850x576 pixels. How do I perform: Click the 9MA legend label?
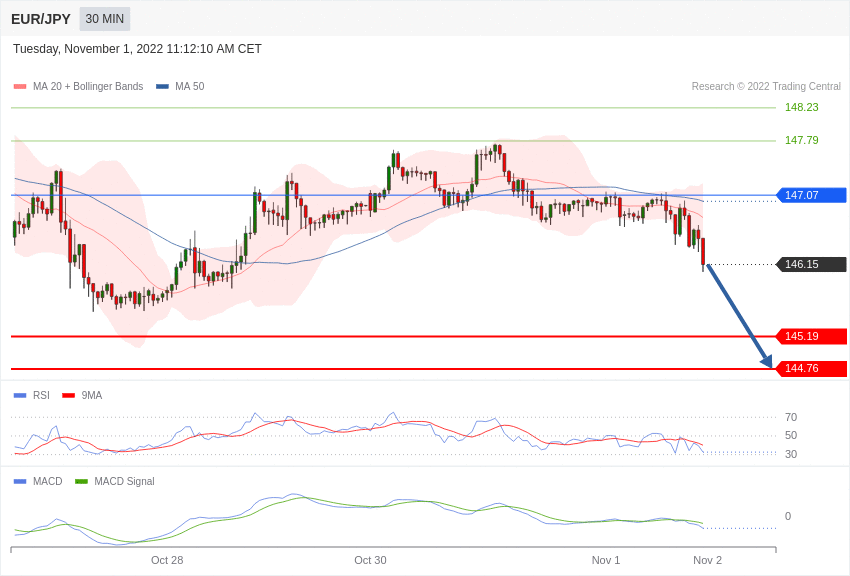pos(92,396)
